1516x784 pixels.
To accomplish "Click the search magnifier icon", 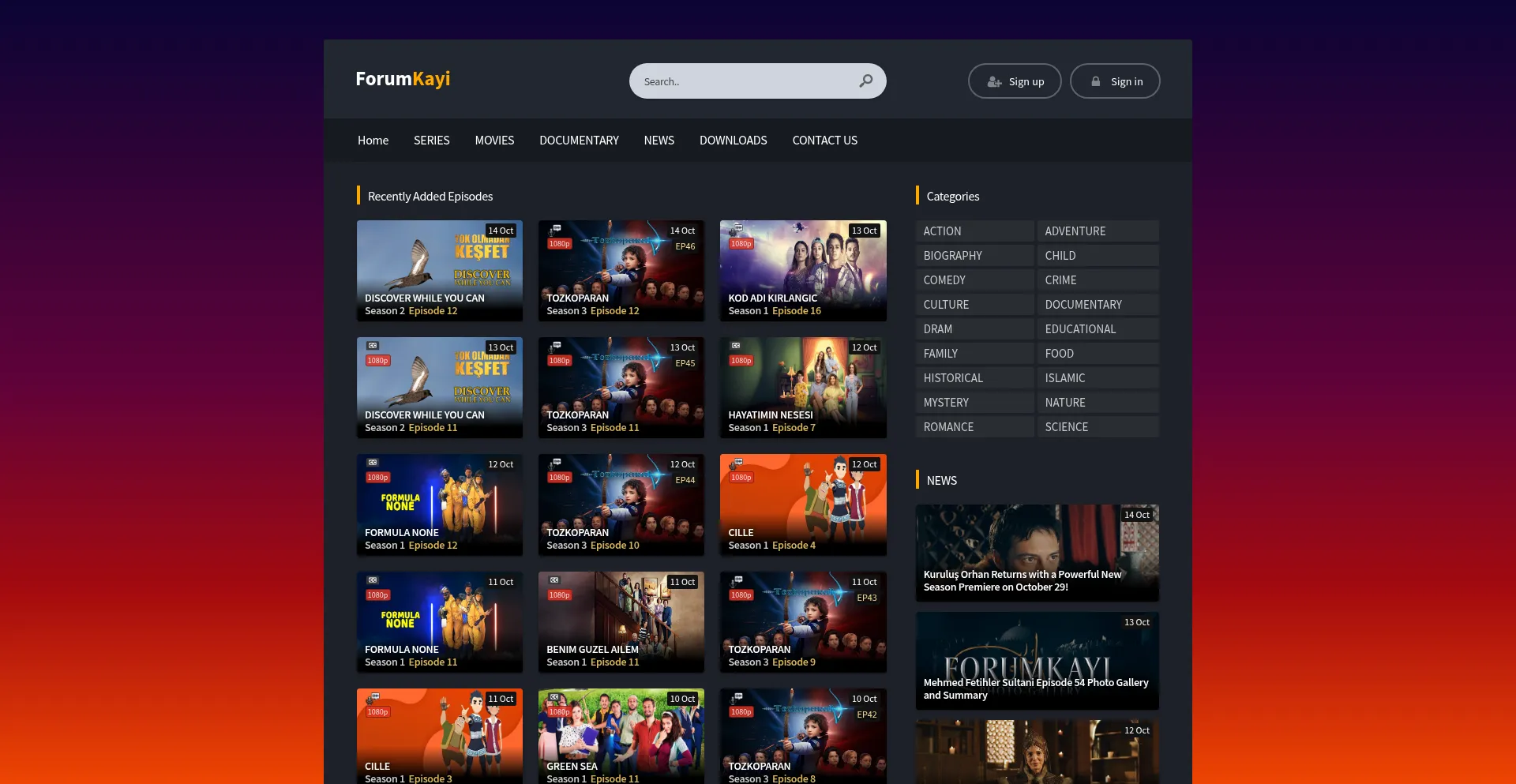I will (866, 81).
